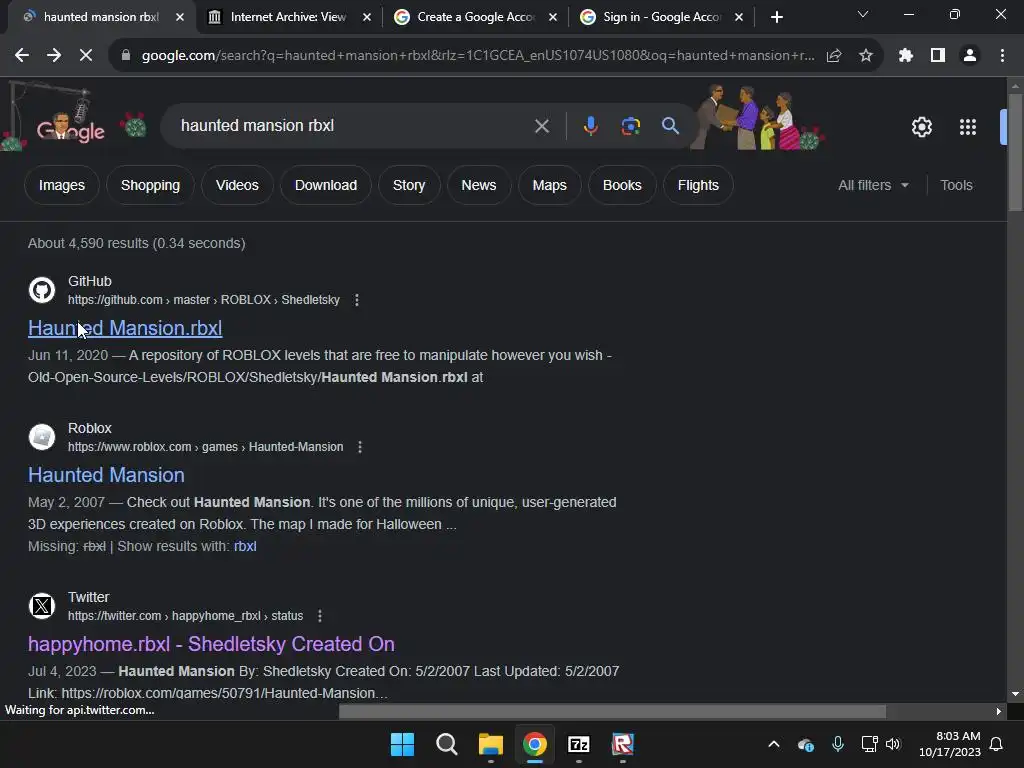Screen dimensions: 1024x768
Task: Bookmark this page with the star icon
Action: 866,56
